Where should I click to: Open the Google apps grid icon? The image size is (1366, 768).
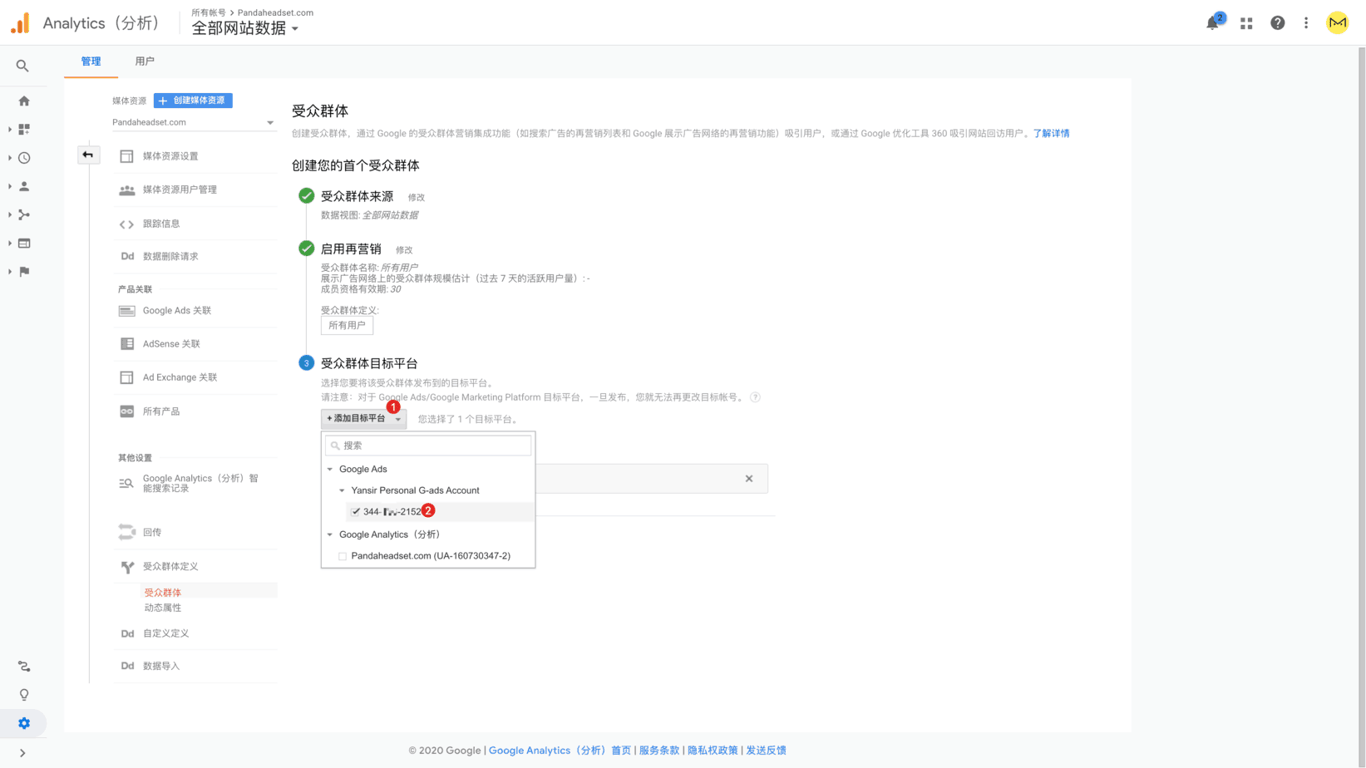point(1246,23)
